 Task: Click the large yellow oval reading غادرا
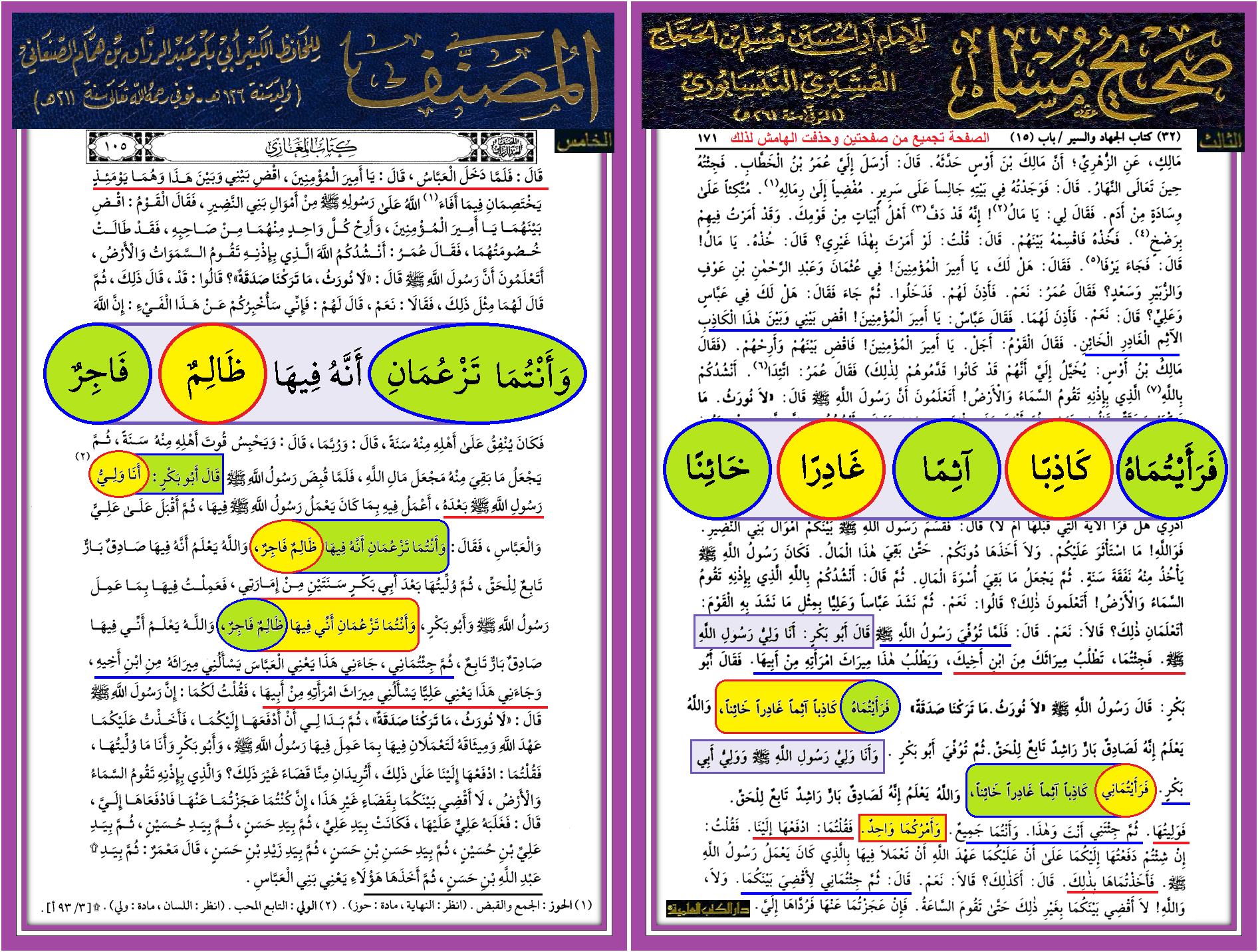pos(831,469)
